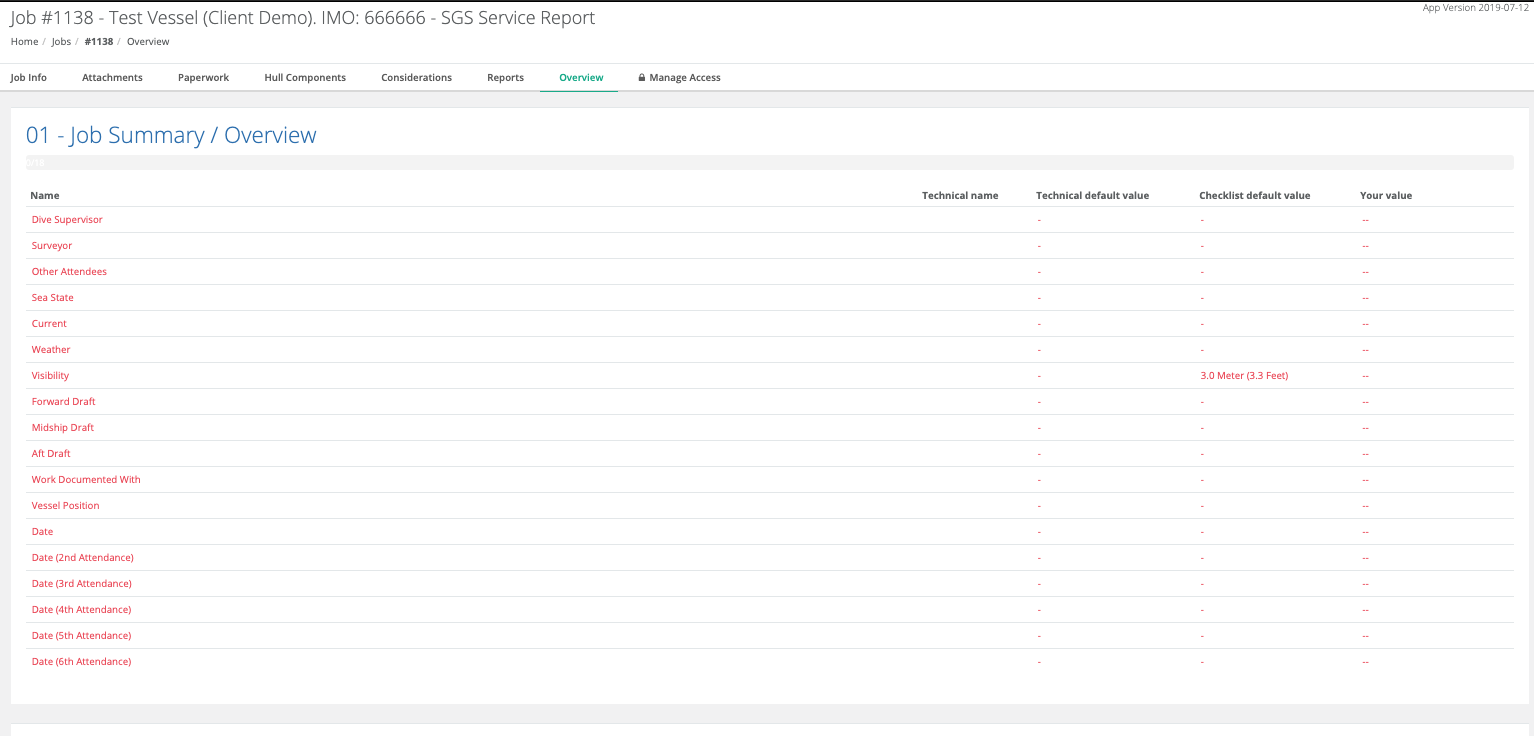Select the Considerations tab

pyautogui.click(x=416, y=77)
